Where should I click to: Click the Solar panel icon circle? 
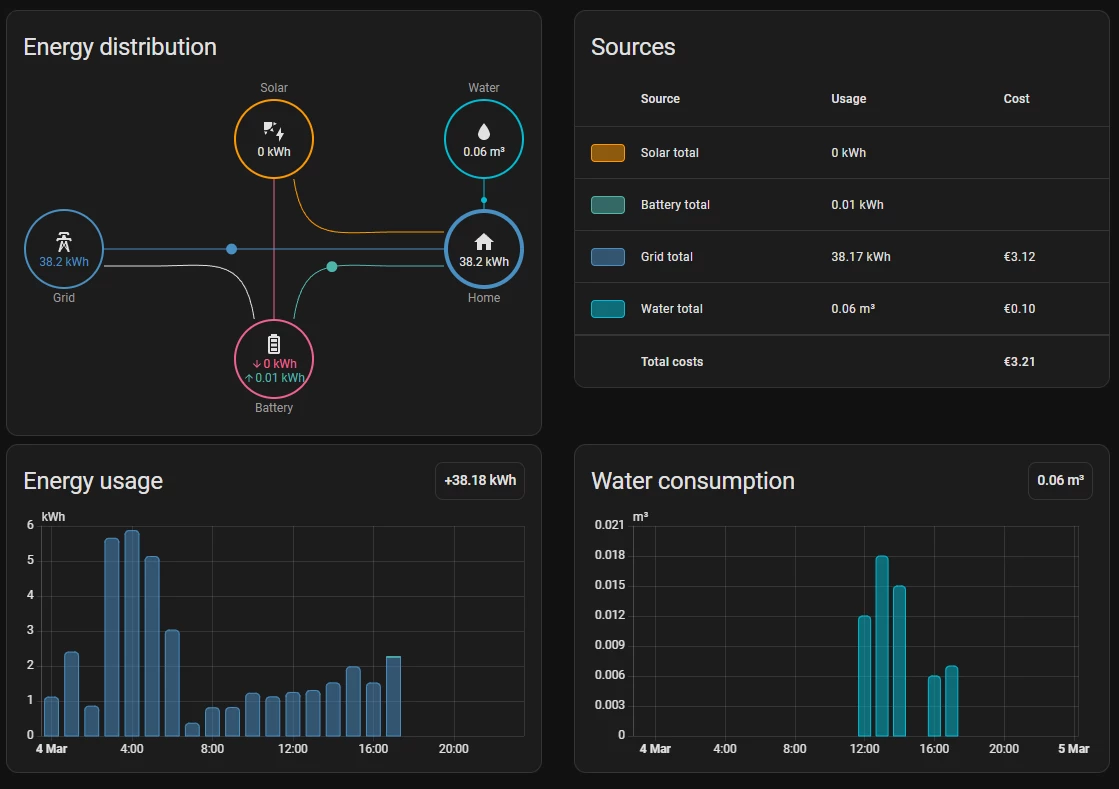tap(274, 138)
